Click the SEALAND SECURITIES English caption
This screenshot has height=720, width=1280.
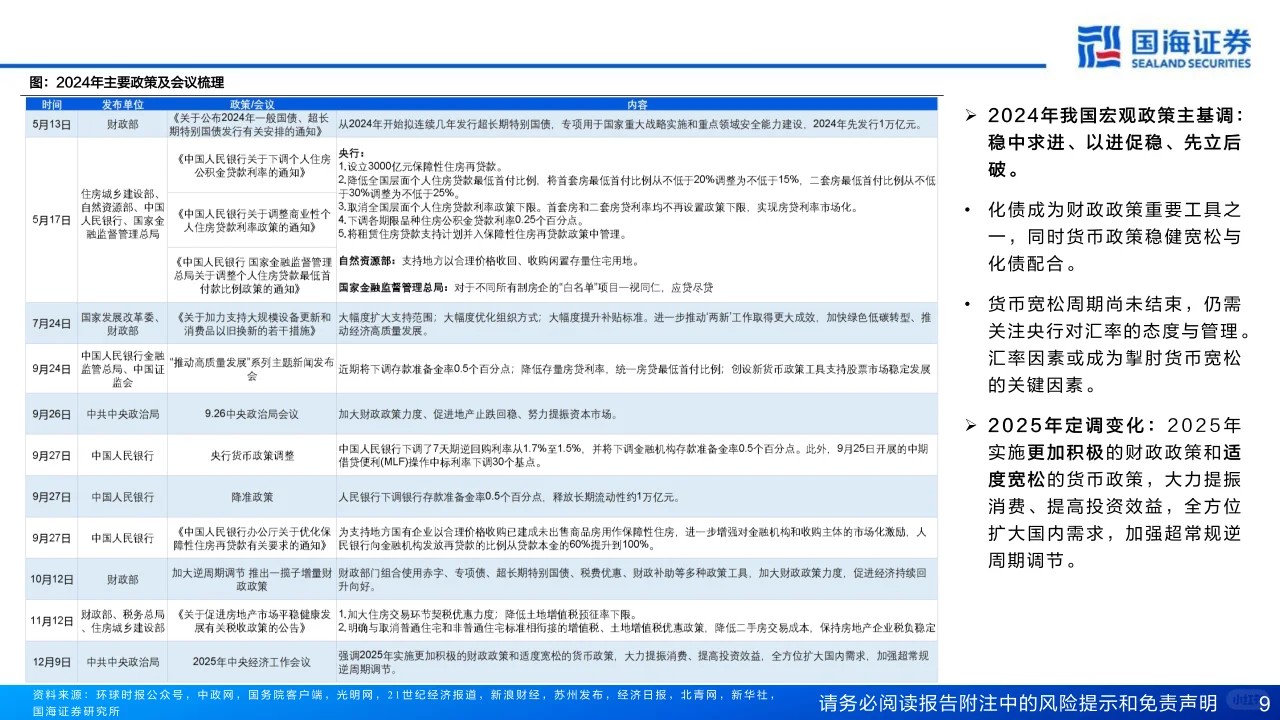point(1191,62)
